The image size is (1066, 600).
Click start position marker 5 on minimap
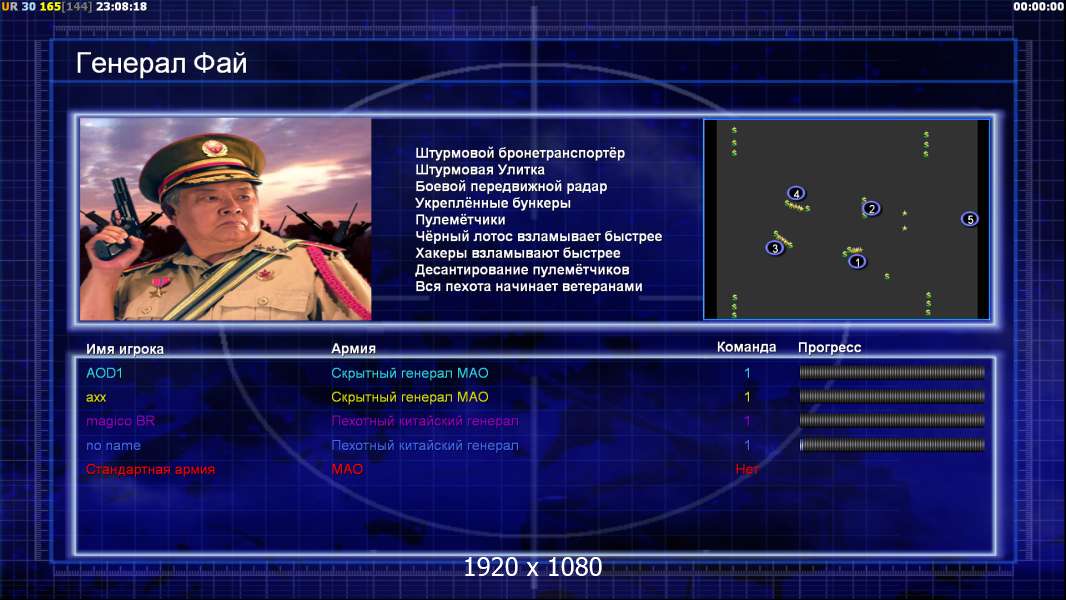pos(969,219)
